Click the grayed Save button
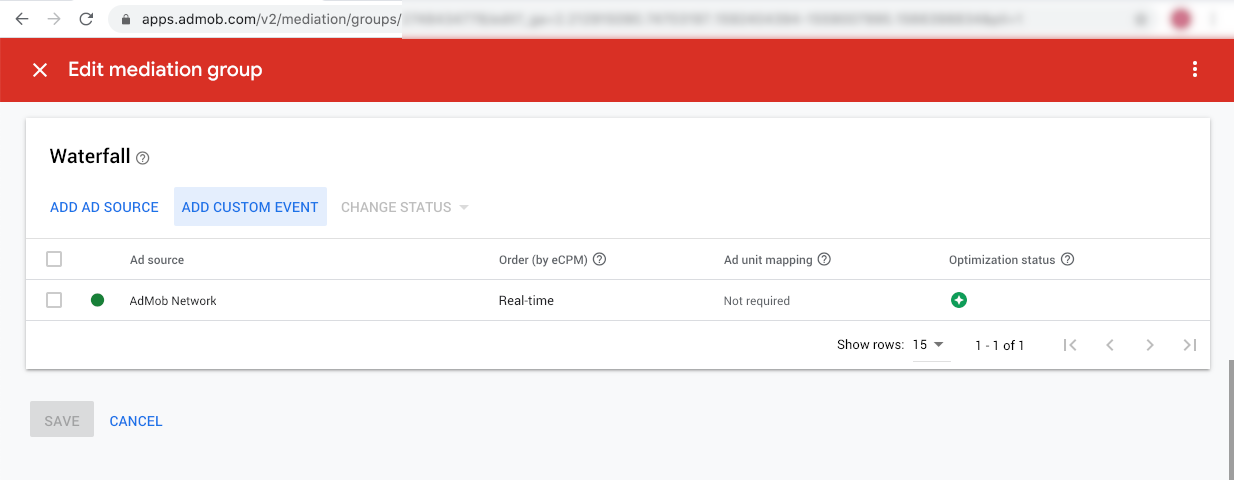The width and height of the screenshot is (1234, 480). click(62, 420)
